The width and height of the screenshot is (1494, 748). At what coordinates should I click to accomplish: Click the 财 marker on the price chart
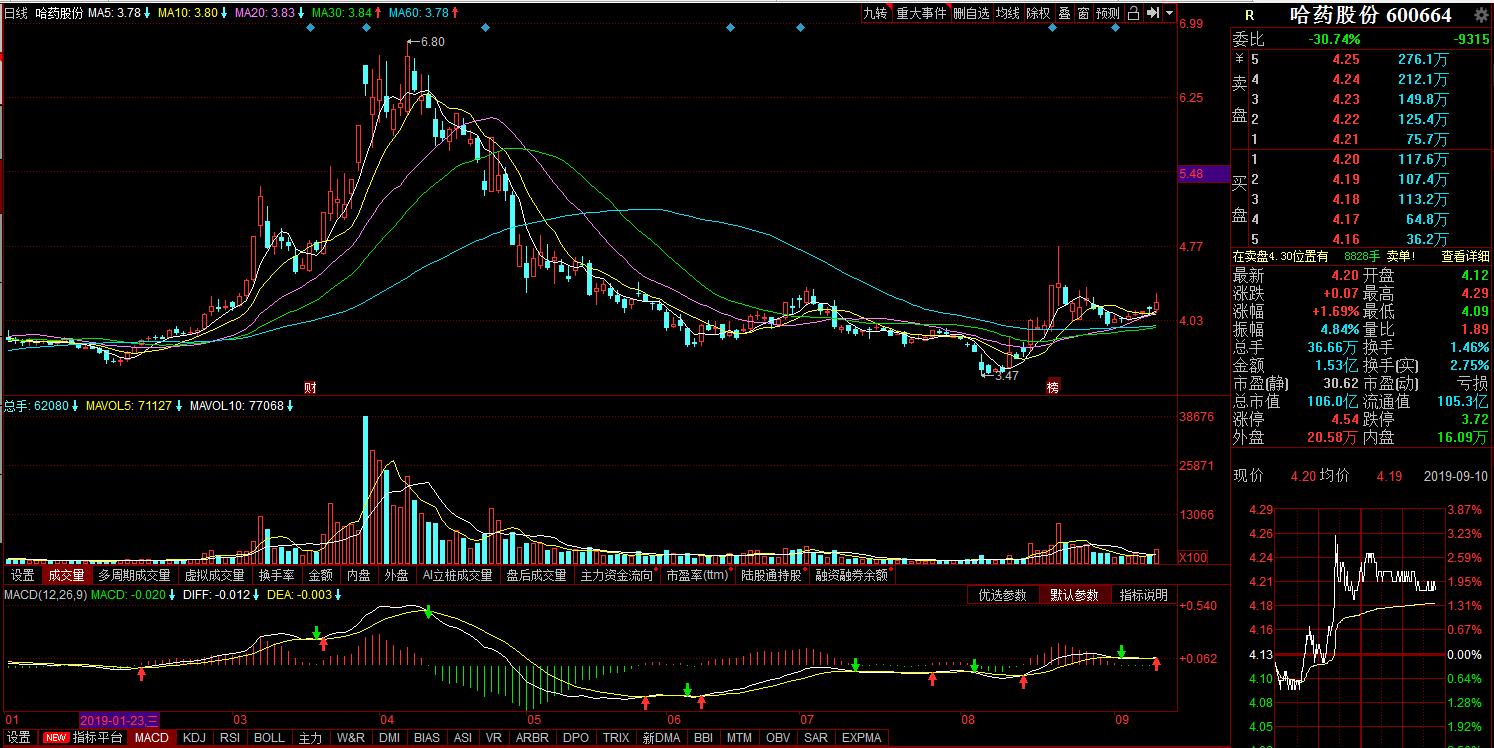coord(309,387)
